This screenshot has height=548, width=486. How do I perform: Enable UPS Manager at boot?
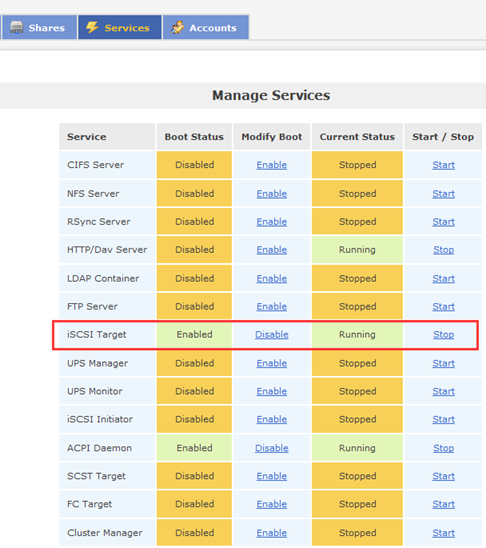(271, 363)
